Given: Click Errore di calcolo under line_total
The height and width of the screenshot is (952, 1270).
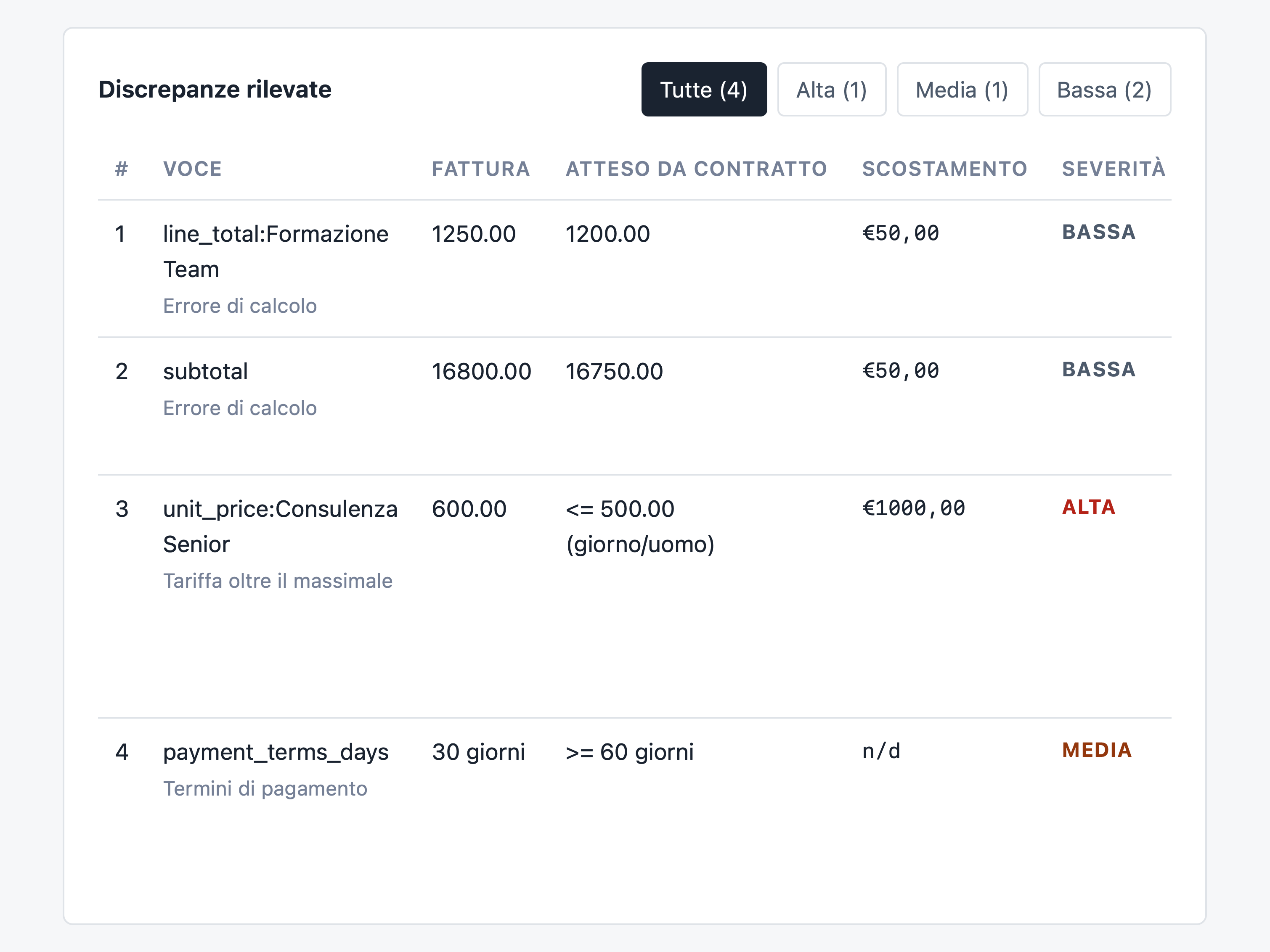Looking at the screenshot, I should pyautogui.click(x=240, y=306).
